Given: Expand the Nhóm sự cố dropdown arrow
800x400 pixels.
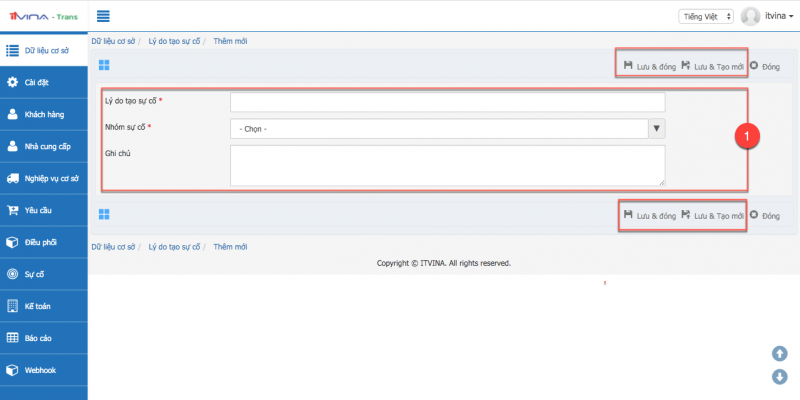Looking at the screenshot, I should (x=656, y=128).
